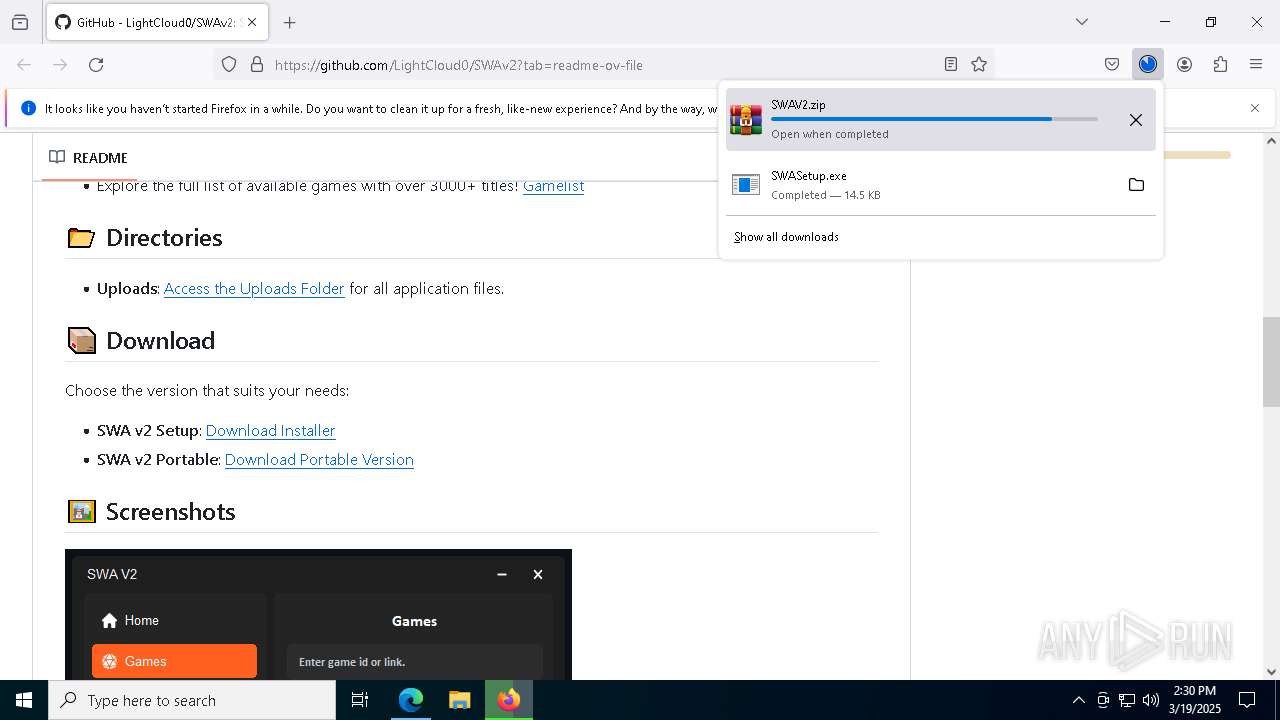The height and width of the screenshot is (720, 1280).
Task: Select the SWAV2.zip download entry
Action: 940,119
